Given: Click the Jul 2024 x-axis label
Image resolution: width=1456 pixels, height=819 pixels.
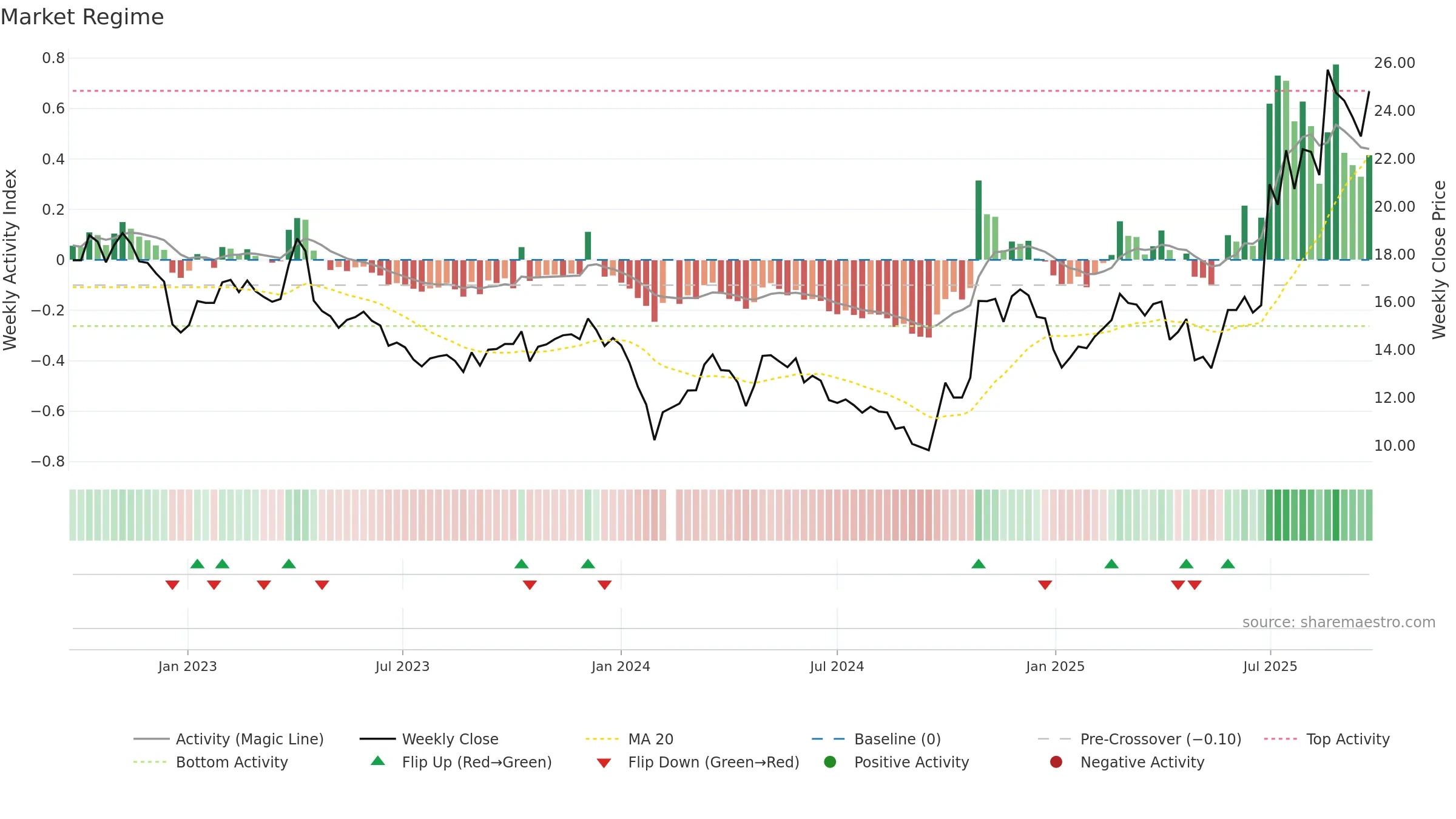Looking at the screenshot, I should pyautogui.click(x=837, y=667).
